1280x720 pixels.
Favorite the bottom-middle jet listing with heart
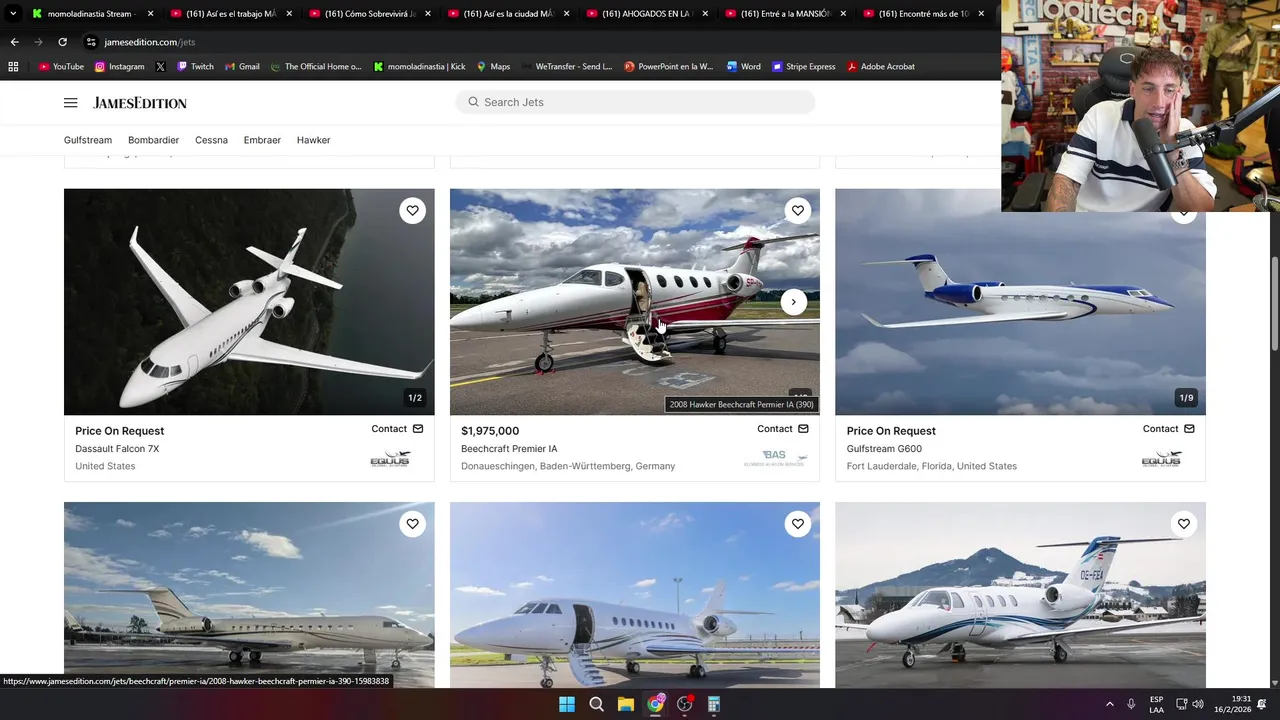tap(797, 523)
